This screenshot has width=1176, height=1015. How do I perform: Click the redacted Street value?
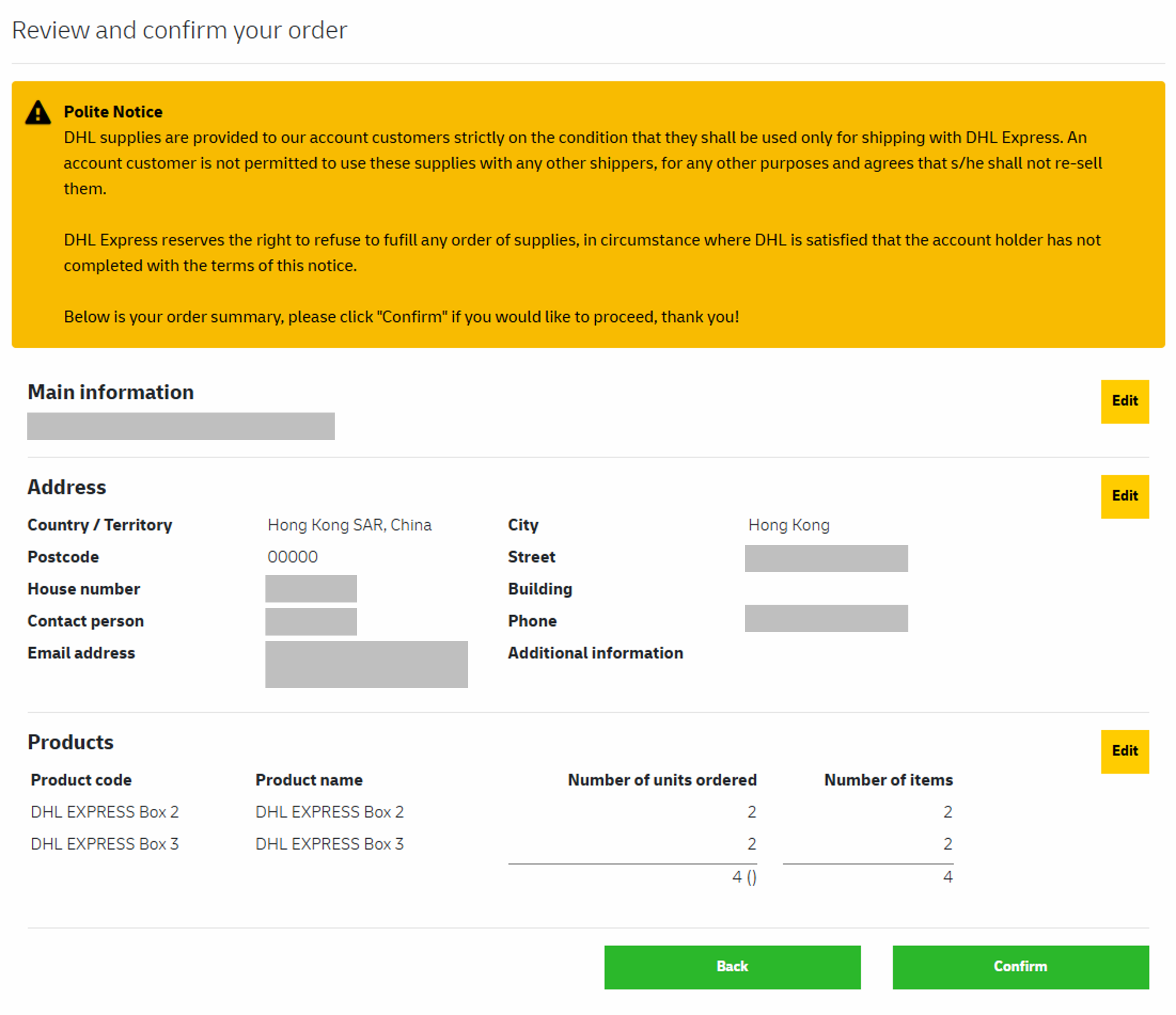point(826,558)
